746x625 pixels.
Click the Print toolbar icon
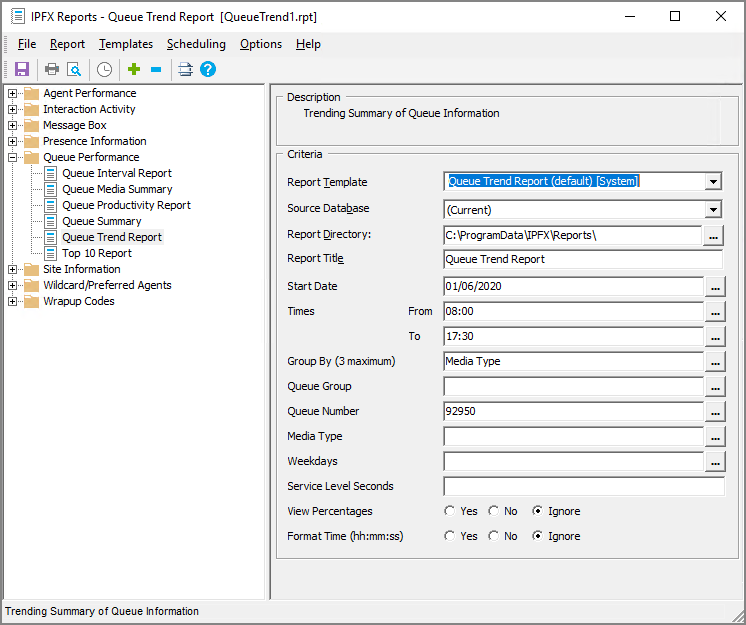pyautogui.click(x=52, y=69)
